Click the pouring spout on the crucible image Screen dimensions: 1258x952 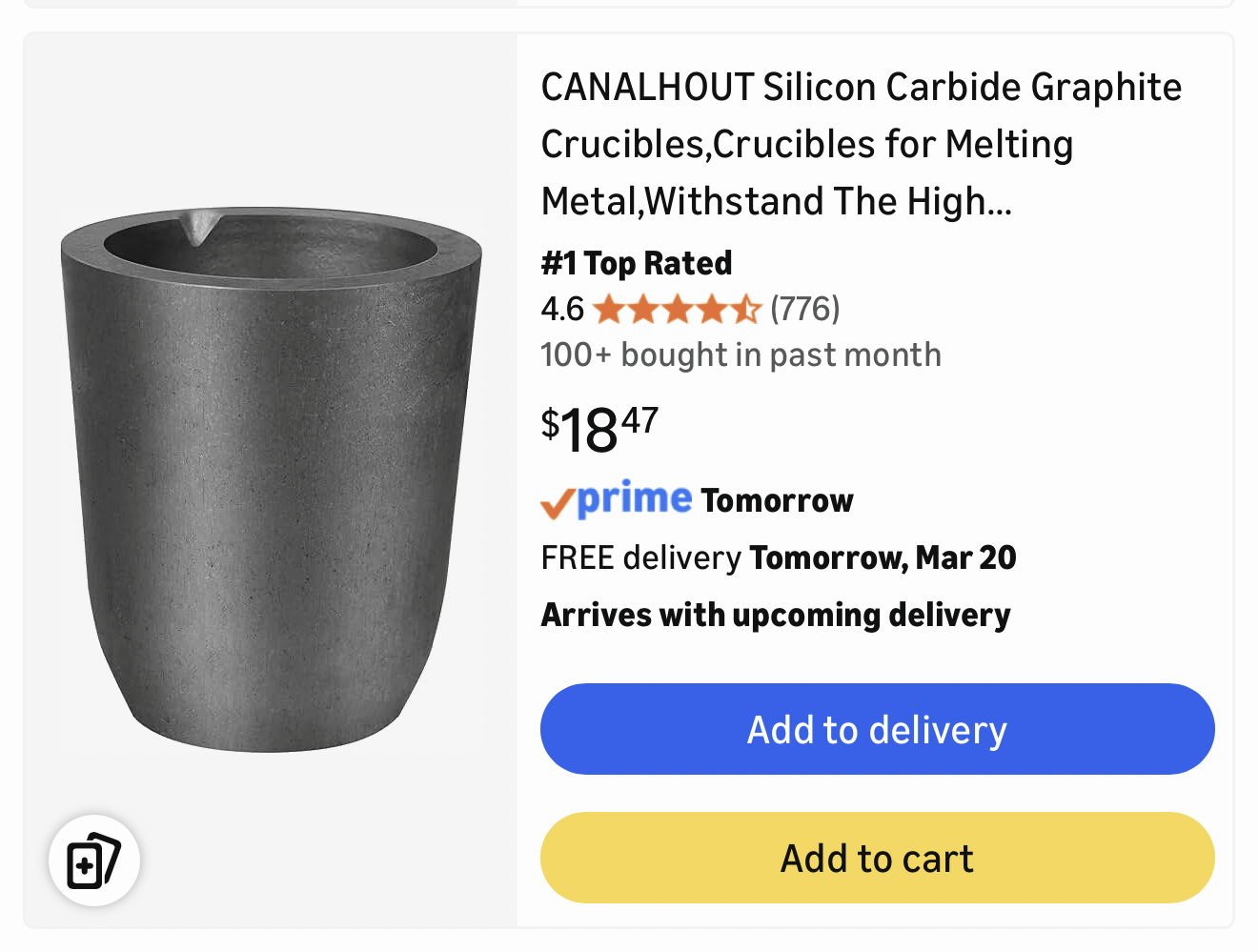pyautogui.click(x=200, y=227)
